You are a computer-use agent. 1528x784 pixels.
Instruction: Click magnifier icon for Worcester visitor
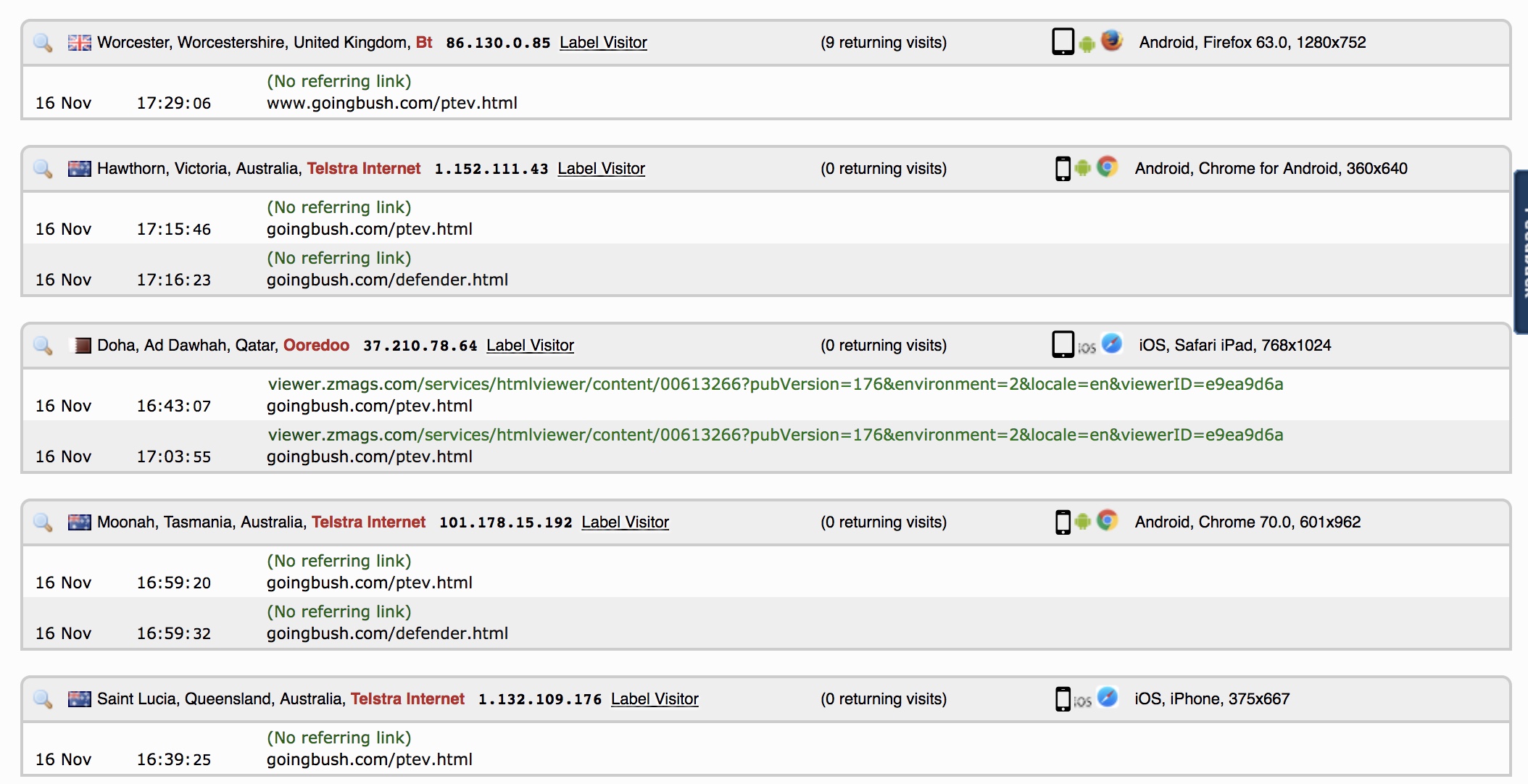coord(43,43)
